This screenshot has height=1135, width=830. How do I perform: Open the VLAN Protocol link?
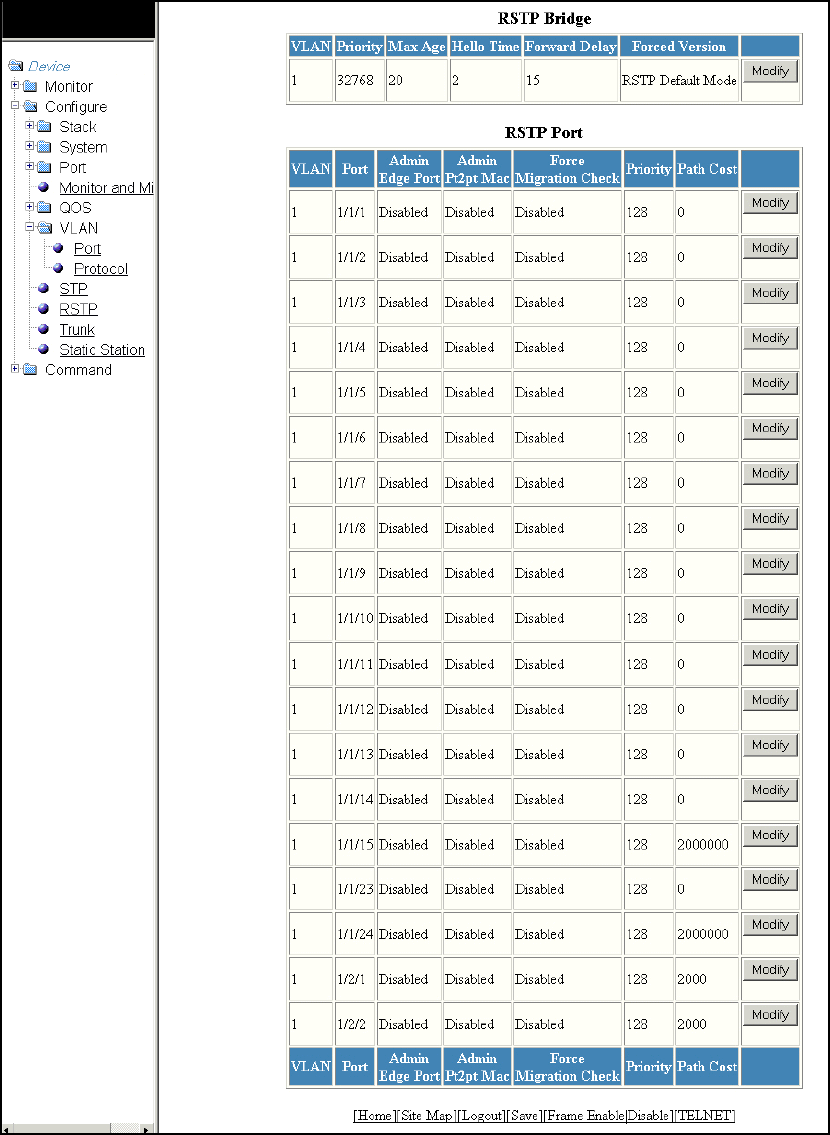[101, 269]
